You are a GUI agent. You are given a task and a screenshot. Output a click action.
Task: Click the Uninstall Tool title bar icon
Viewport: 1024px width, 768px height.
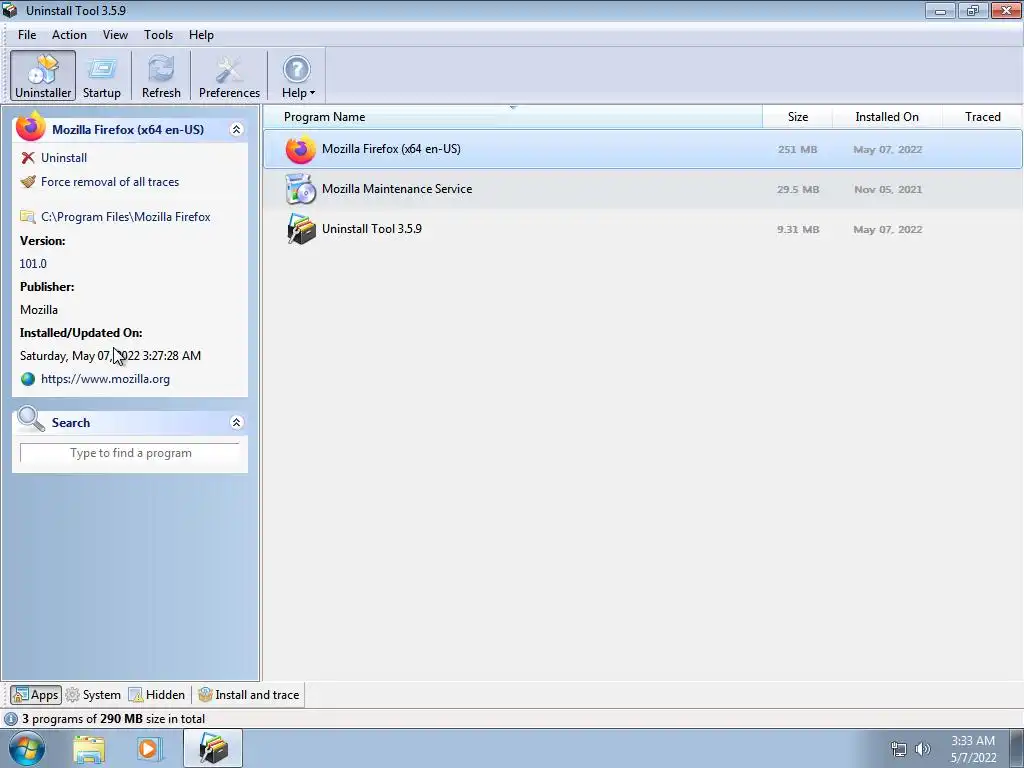(x=10, y=10)
